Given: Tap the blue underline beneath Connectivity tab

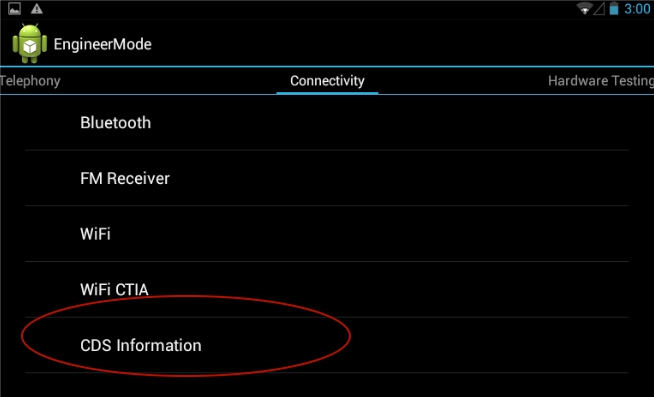Looking at the screenshot, I should point(327,93).
